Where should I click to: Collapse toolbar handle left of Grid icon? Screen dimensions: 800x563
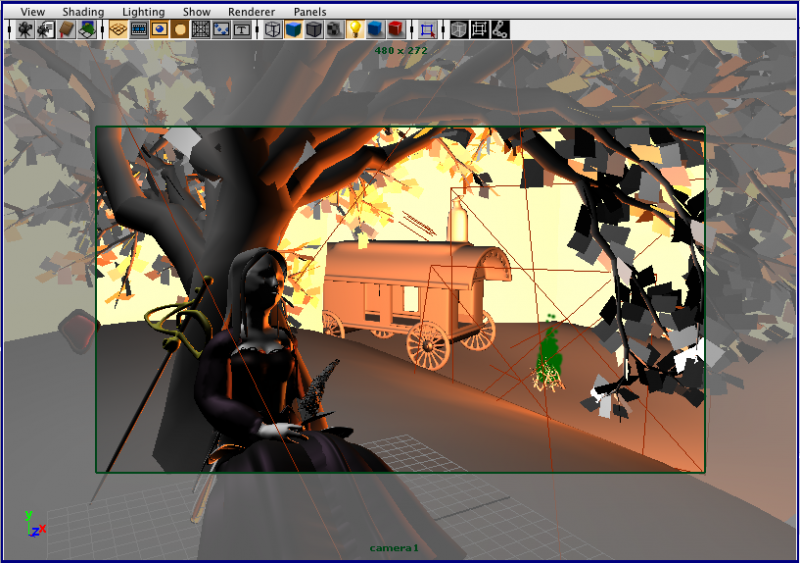pyautogui.click(x=103, y=30)
